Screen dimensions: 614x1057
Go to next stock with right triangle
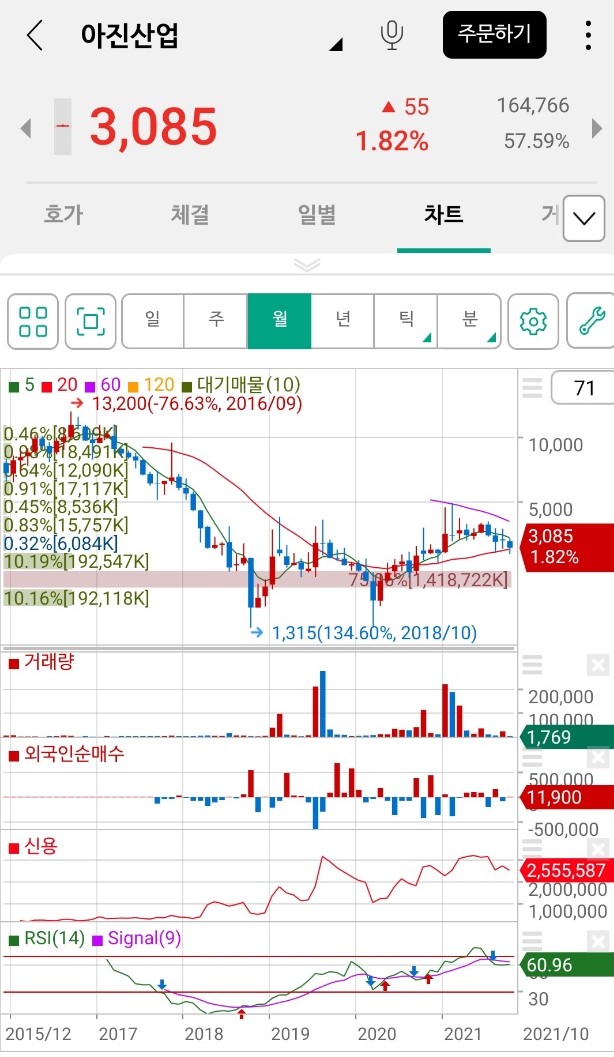pyautogui.click(x=596, y=127)
